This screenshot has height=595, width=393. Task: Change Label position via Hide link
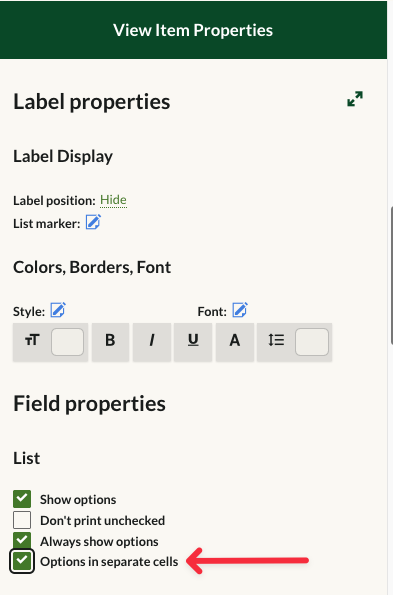click(113, 200)
